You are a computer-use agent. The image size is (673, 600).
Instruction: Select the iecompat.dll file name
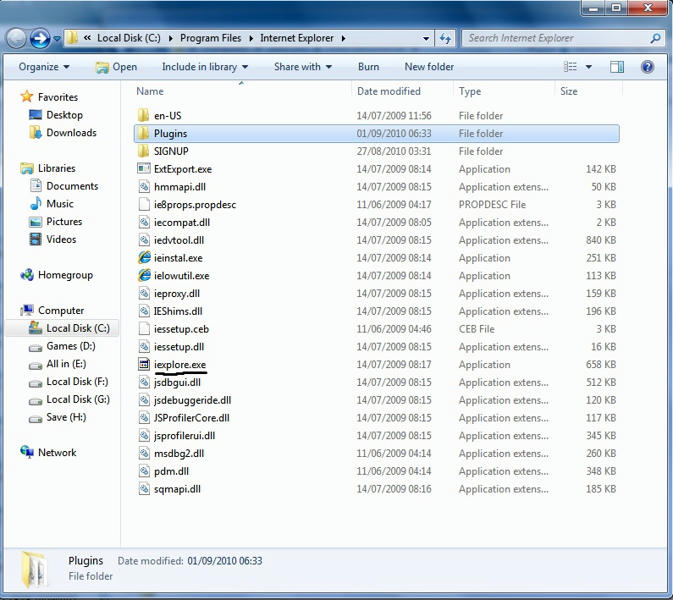click(x=182, y=222)
